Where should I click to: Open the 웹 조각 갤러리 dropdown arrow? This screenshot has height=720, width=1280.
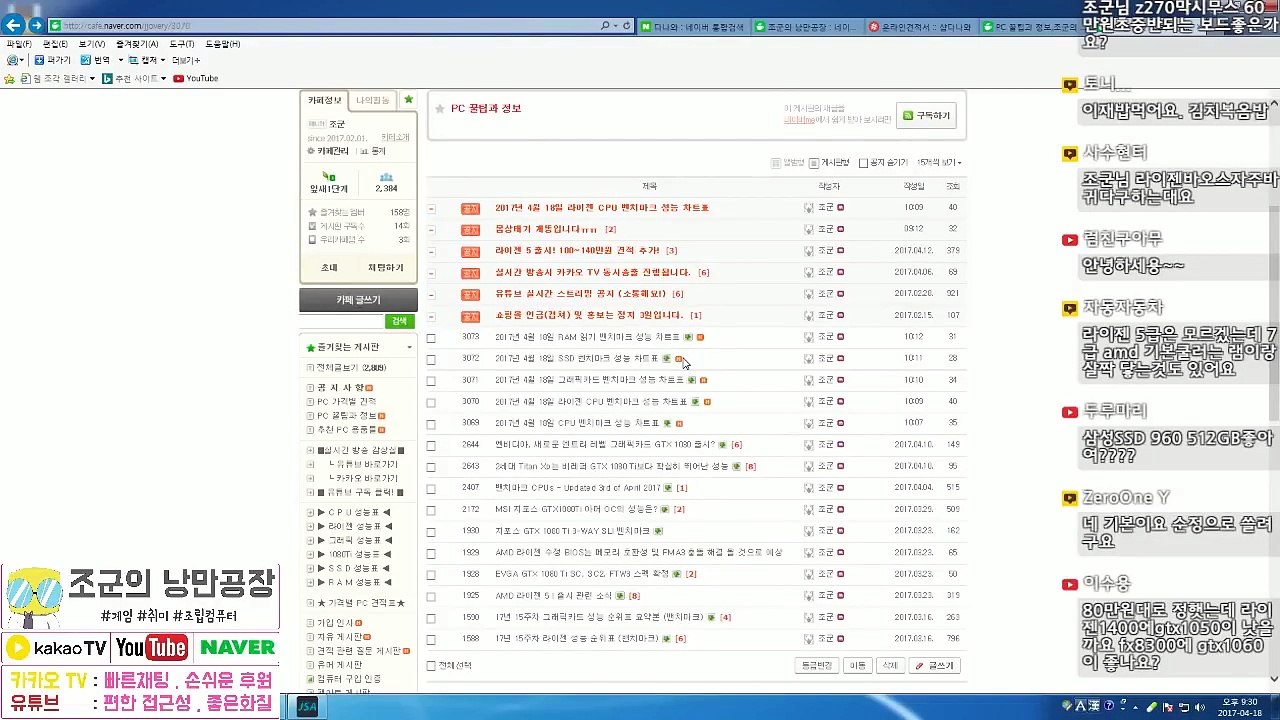click(x=92, y=78)
